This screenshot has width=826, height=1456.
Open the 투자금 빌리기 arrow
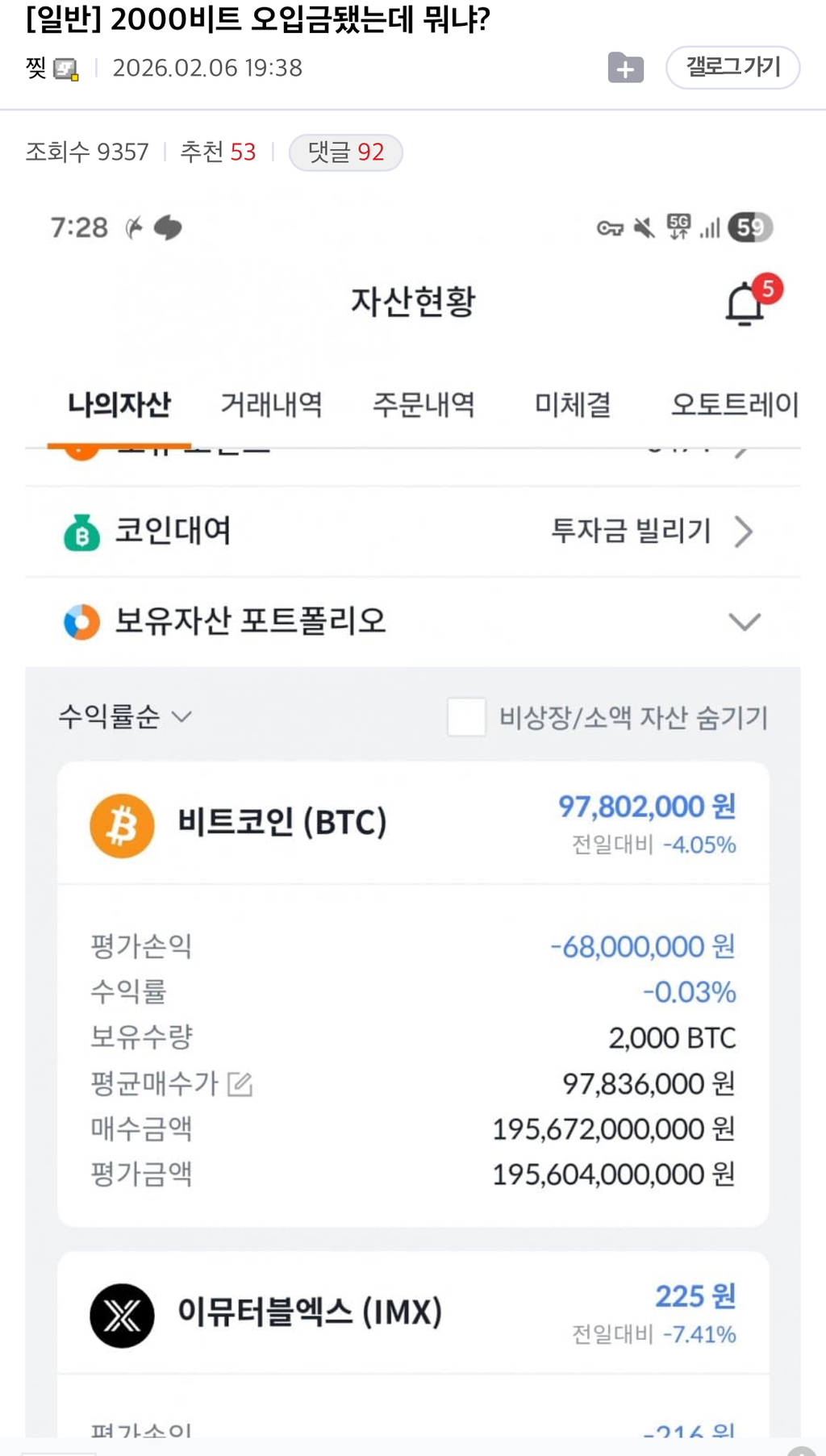click(744, 532)
